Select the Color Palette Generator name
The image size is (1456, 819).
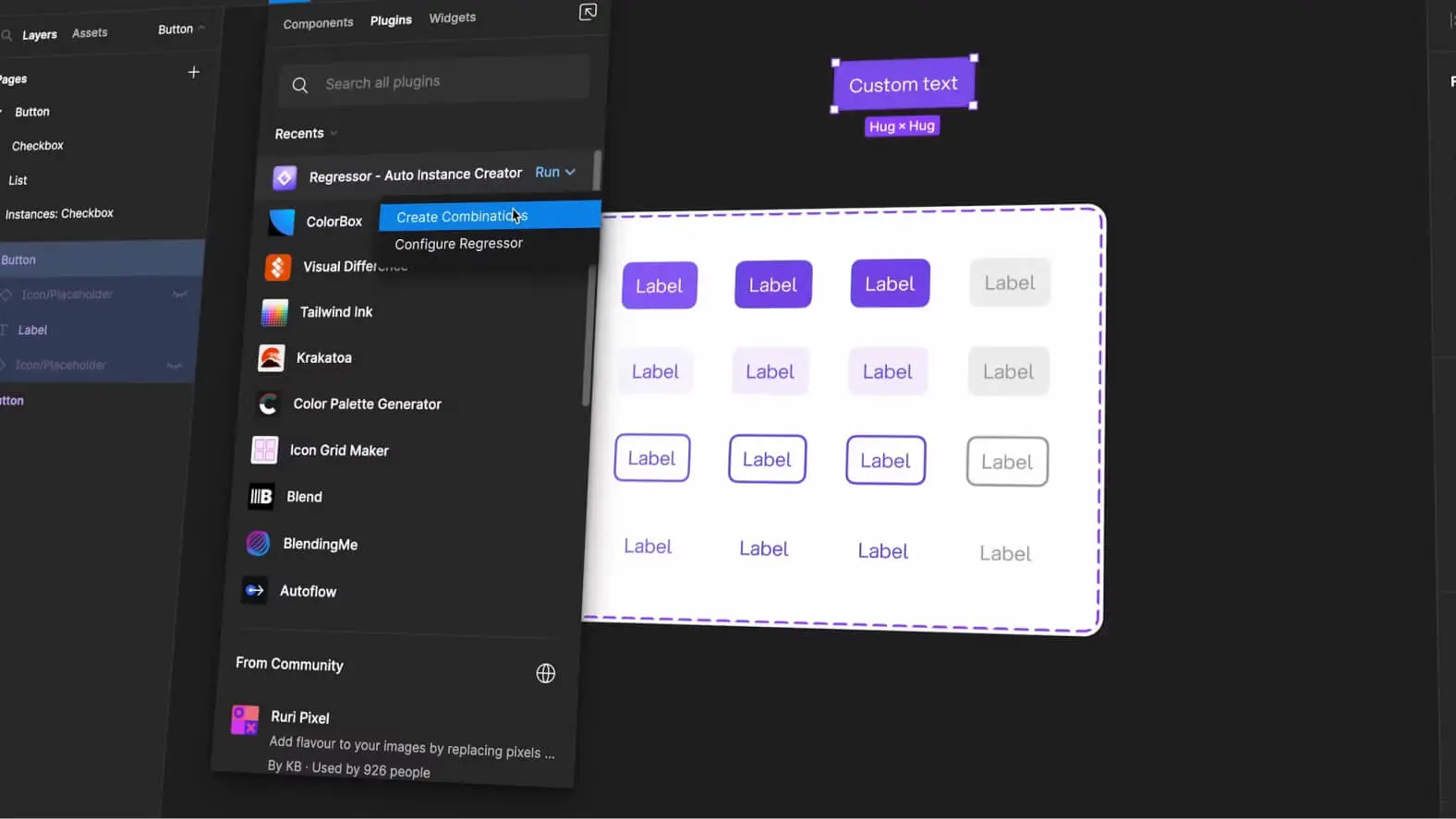tap(368, 404)
